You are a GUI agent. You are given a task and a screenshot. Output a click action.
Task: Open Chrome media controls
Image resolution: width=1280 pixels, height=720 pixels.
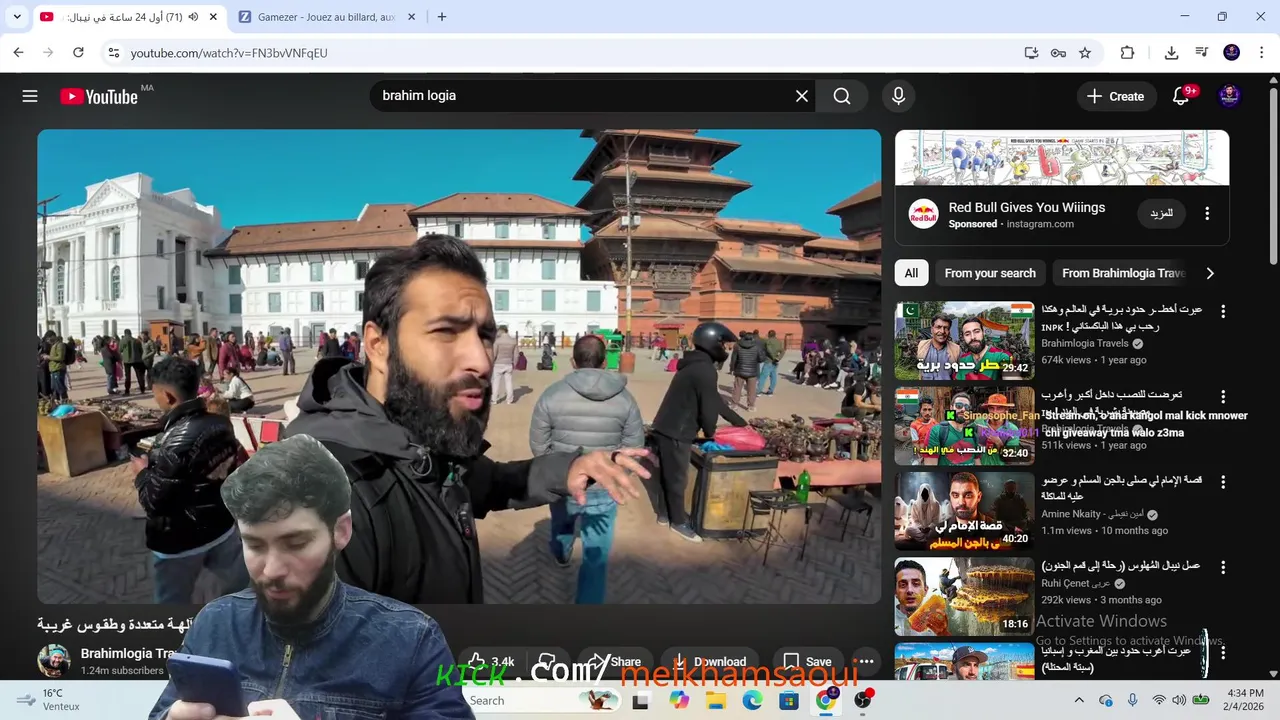1202,53
